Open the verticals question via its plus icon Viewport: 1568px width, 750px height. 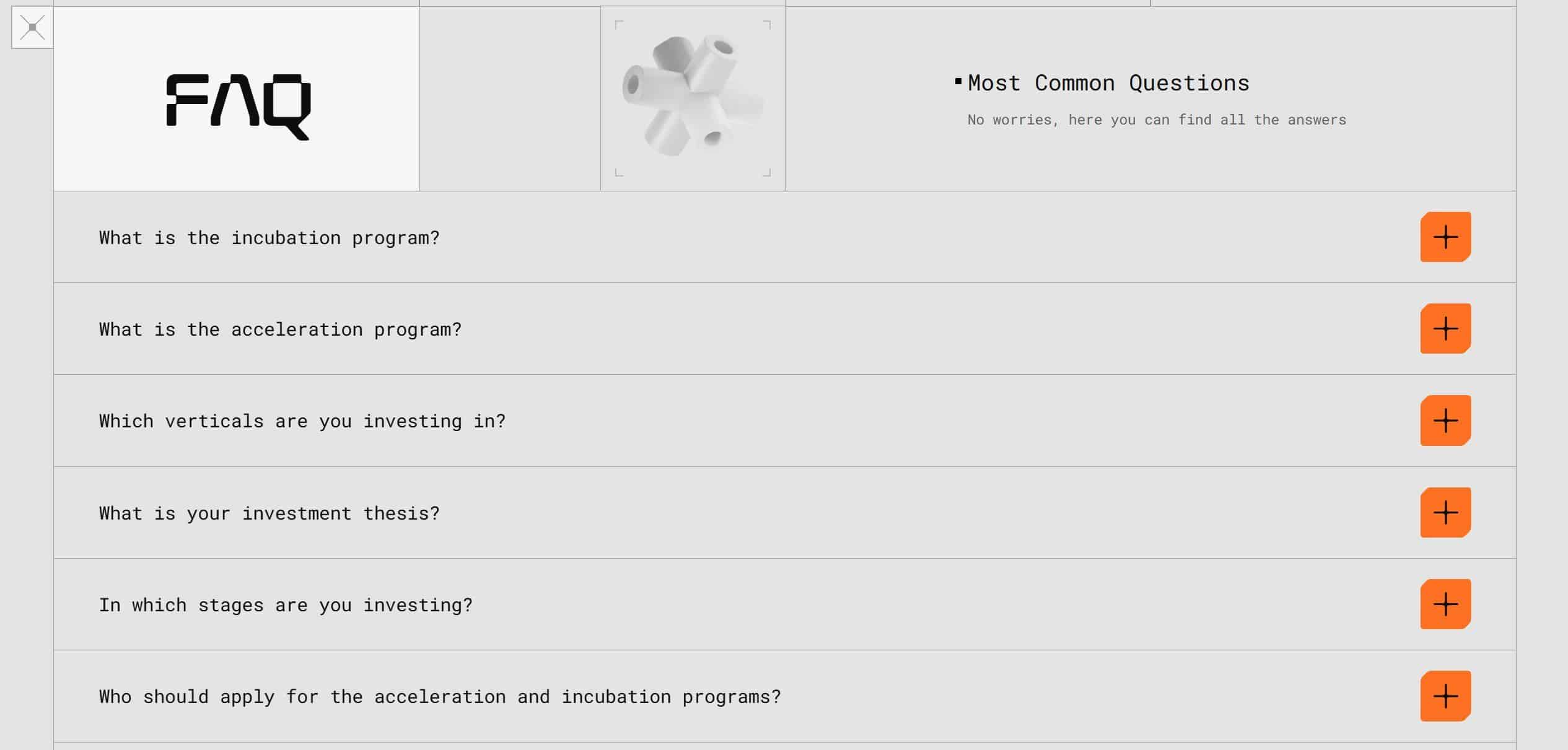(x=1445, y=421)
